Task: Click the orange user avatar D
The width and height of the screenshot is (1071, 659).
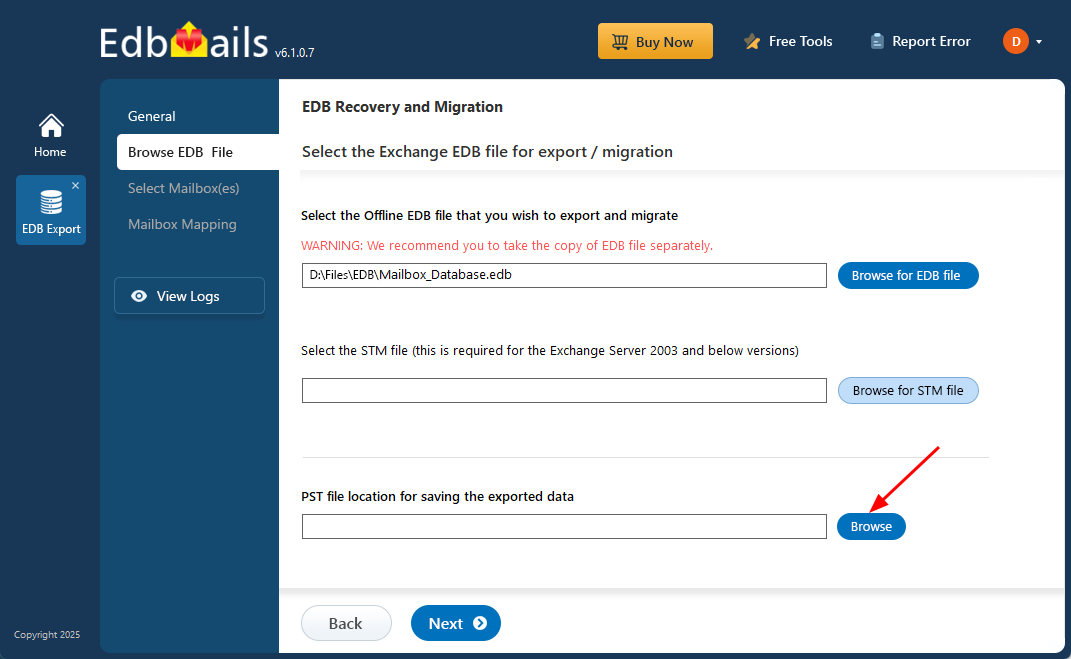Action: tap(1015, 41)
